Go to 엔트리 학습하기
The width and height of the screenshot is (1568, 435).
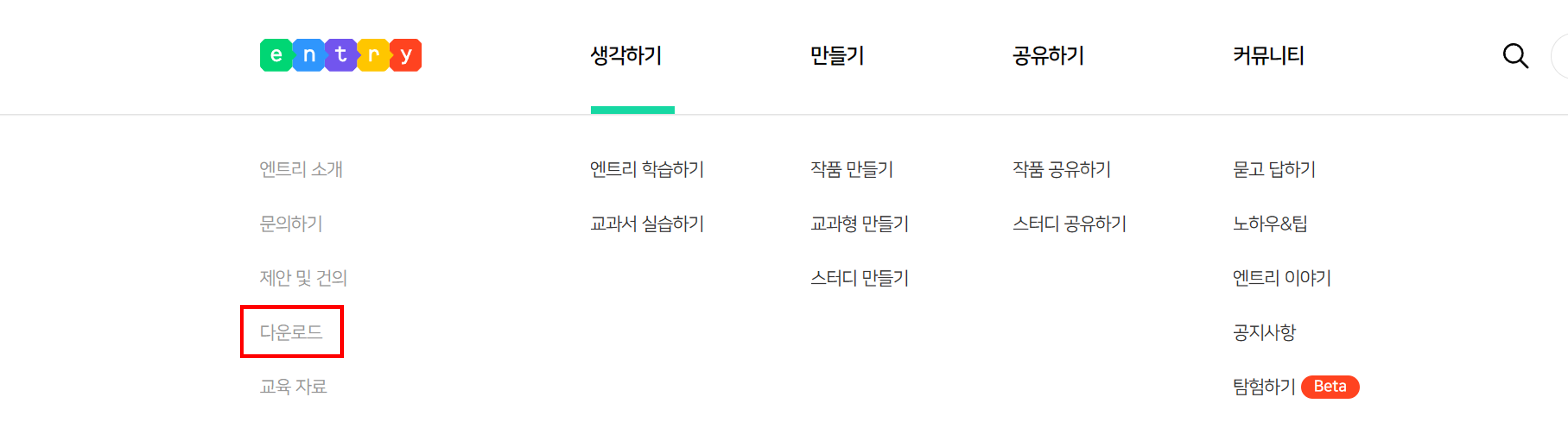647,169
